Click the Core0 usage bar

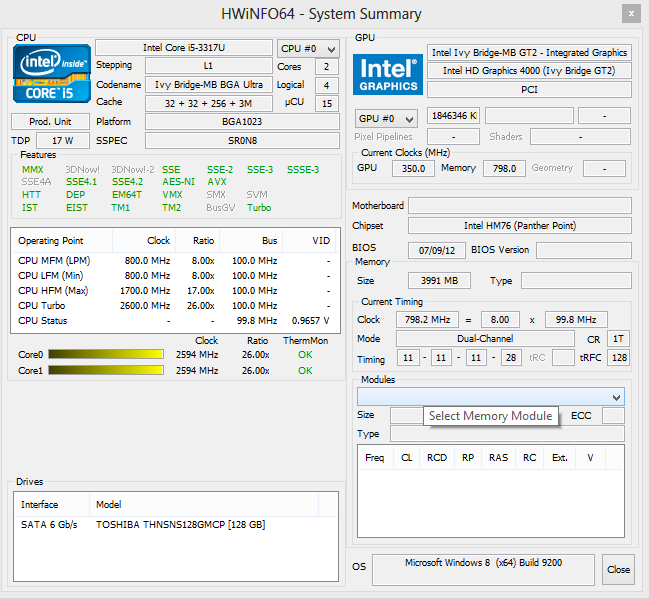point(106,354)
